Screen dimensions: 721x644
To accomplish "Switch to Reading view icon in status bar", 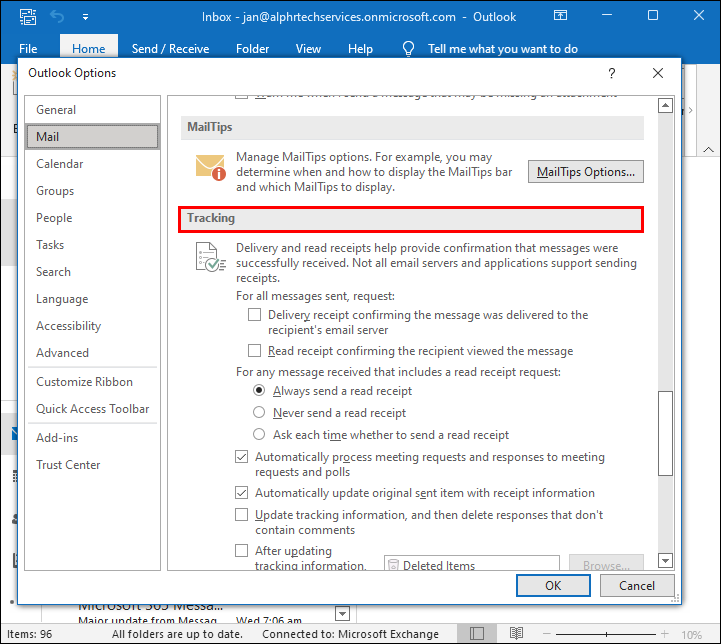I will point(516,634).
